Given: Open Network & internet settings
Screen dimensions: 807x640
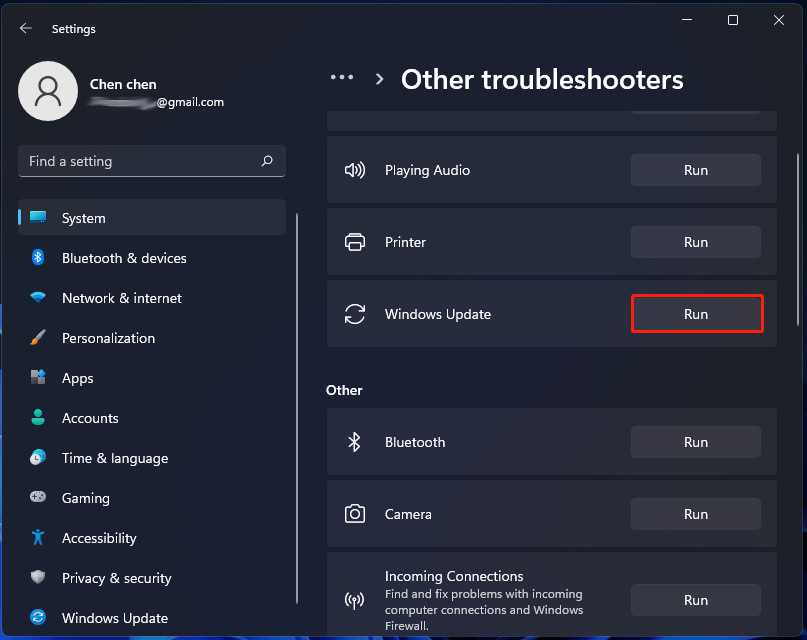Looking at the screenshot, I should [152, 298].
